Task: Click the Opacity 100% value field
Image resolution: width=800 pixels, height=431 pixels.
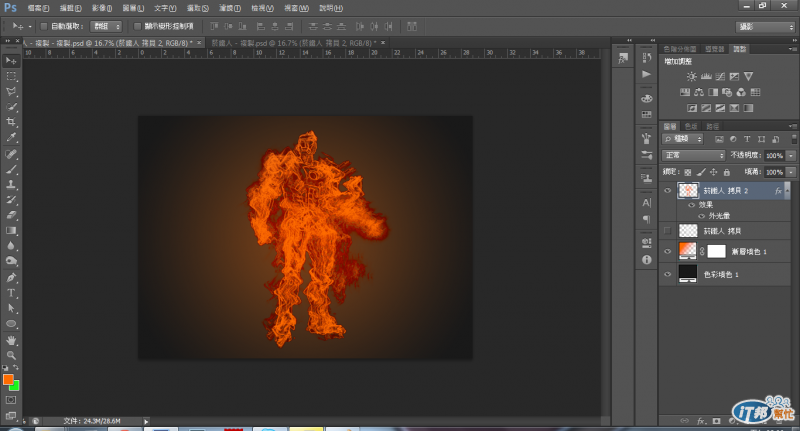Action: click(775, 156)
